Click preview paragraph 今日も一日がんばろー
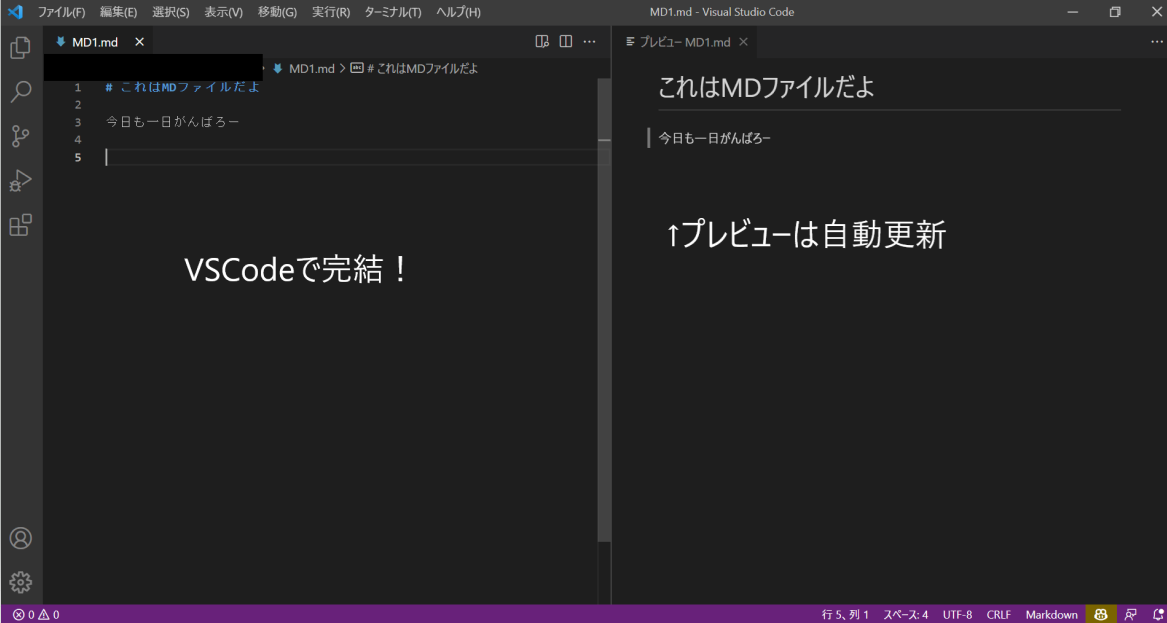 (714, 138)
